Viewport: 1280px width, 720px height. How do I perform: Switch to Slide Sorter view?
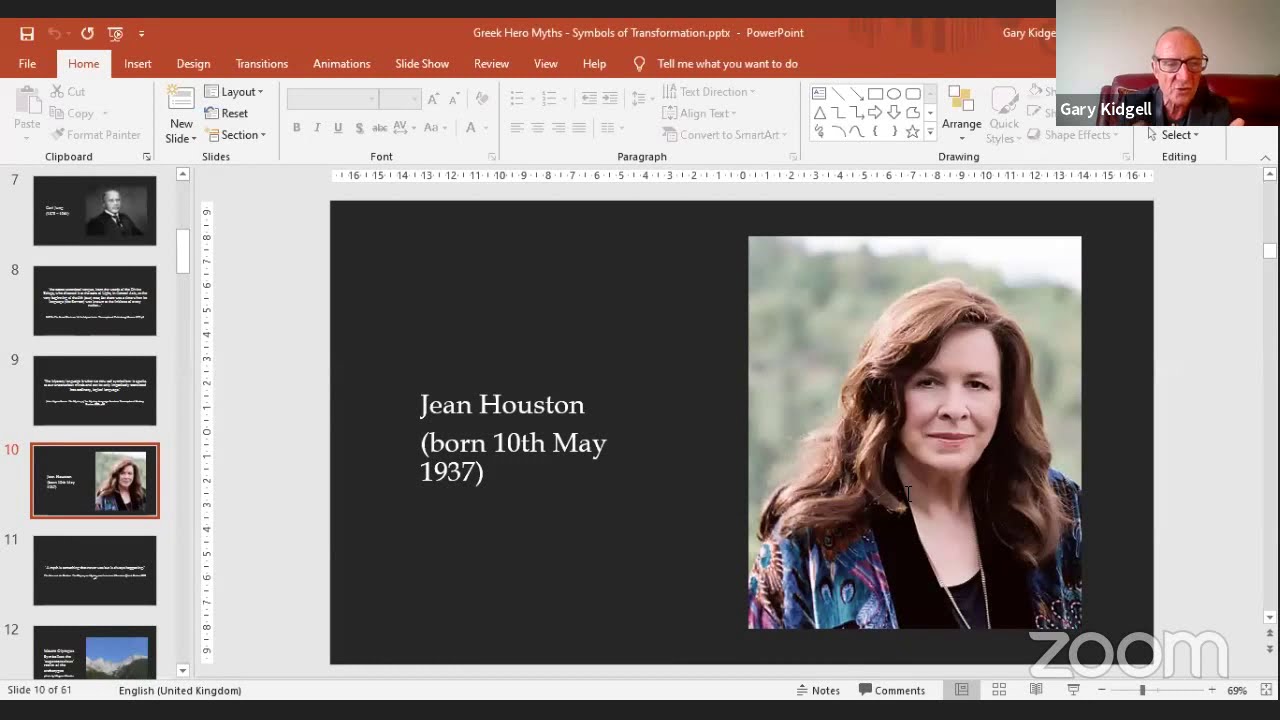(x=999, y=690)
